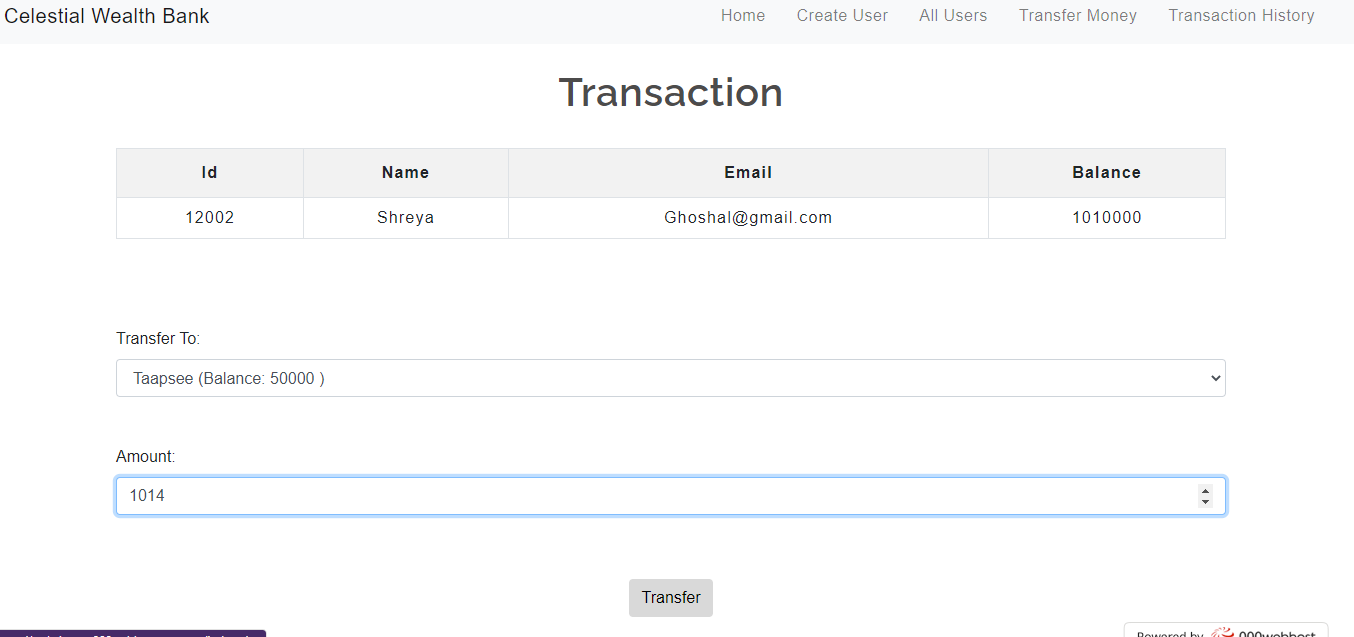The image size is (1354, 637).
Task: Click inside the Amount input field
Action: (600, 495)
